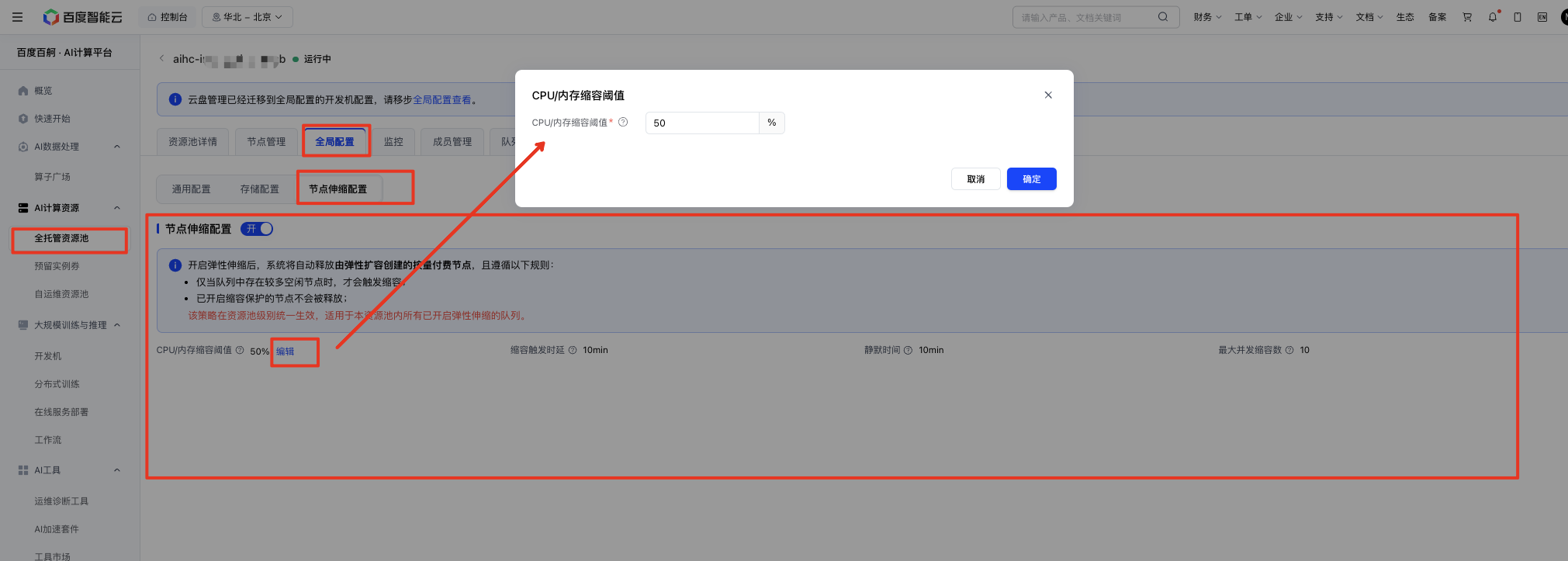1568x561 pixels.
Task: Switch language with the EN icon
Action: 1542,17
